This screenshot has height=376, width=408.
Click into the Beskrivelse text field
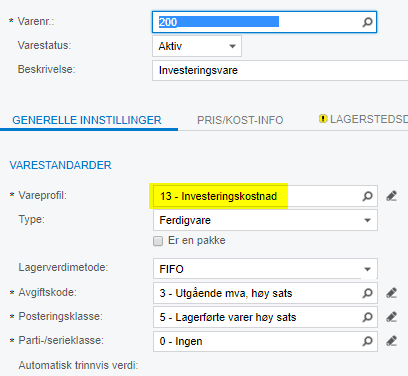280,70
